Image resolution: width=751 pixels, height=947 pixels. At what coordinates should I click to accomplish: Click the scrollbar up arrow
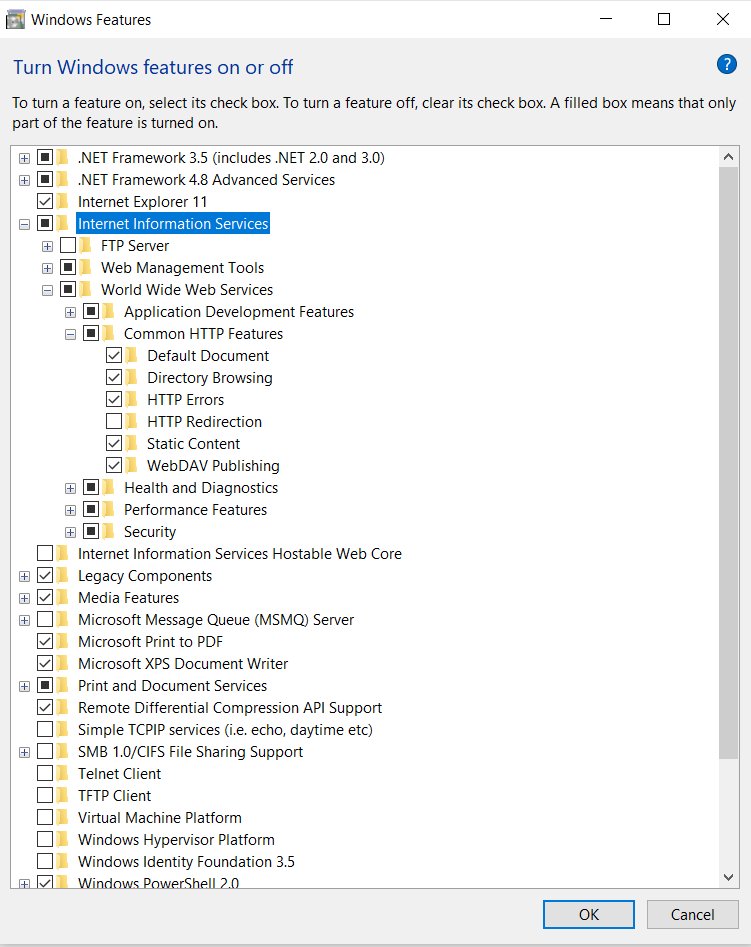pyautogui.click(x=729, y=157)
